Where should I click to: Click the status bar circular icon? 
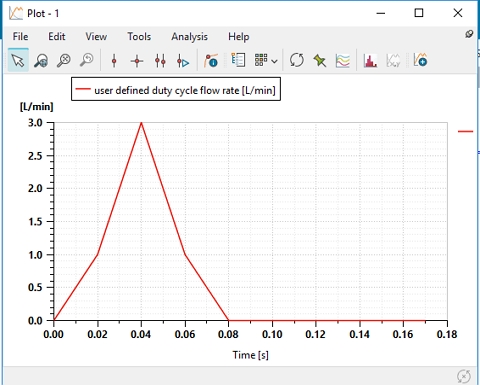click(x=464, y=376)
